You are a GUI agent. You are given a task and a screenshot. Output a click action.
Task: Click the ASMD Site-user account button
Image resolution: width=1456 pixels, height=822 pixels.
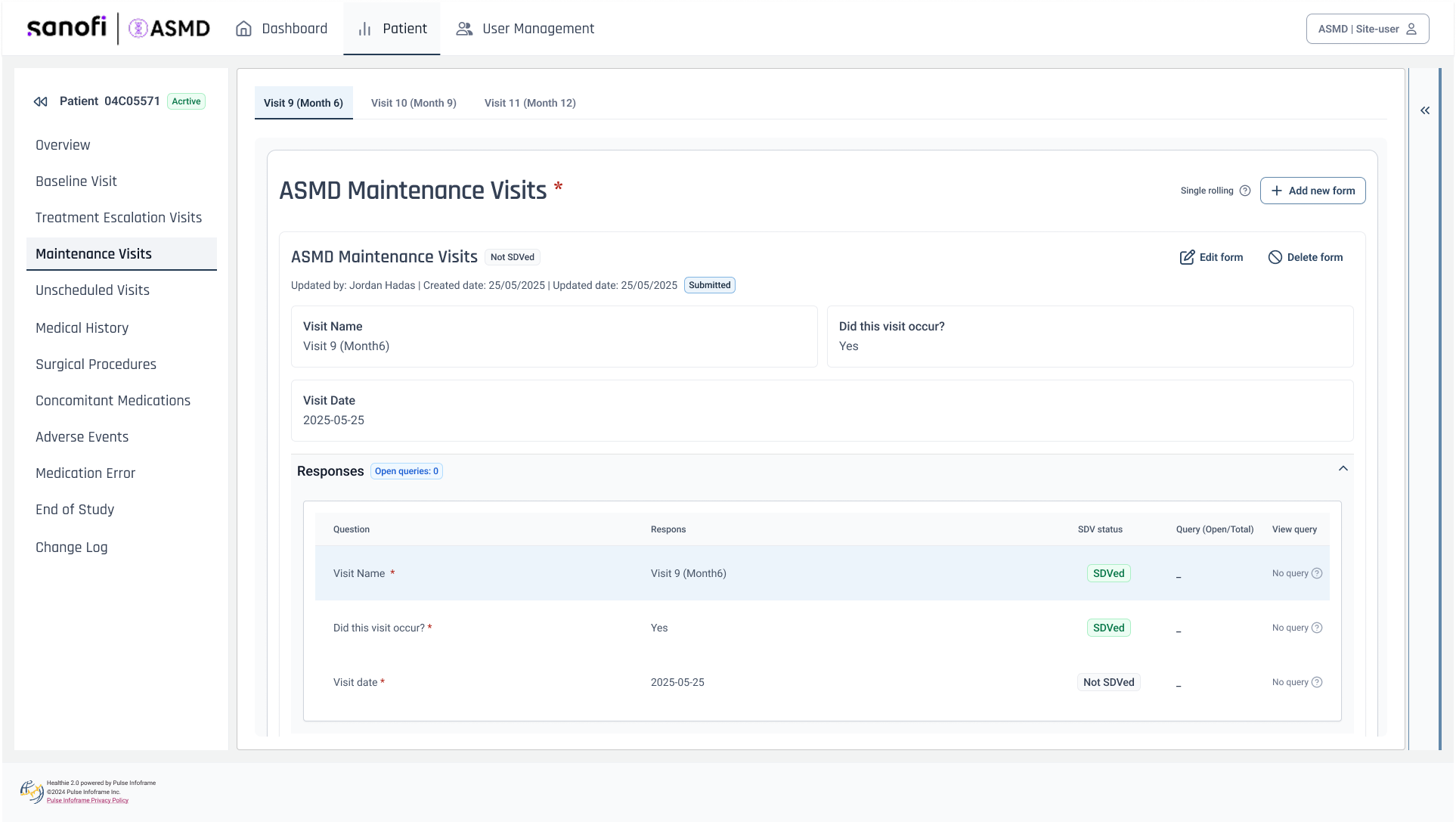[1367, 29]
